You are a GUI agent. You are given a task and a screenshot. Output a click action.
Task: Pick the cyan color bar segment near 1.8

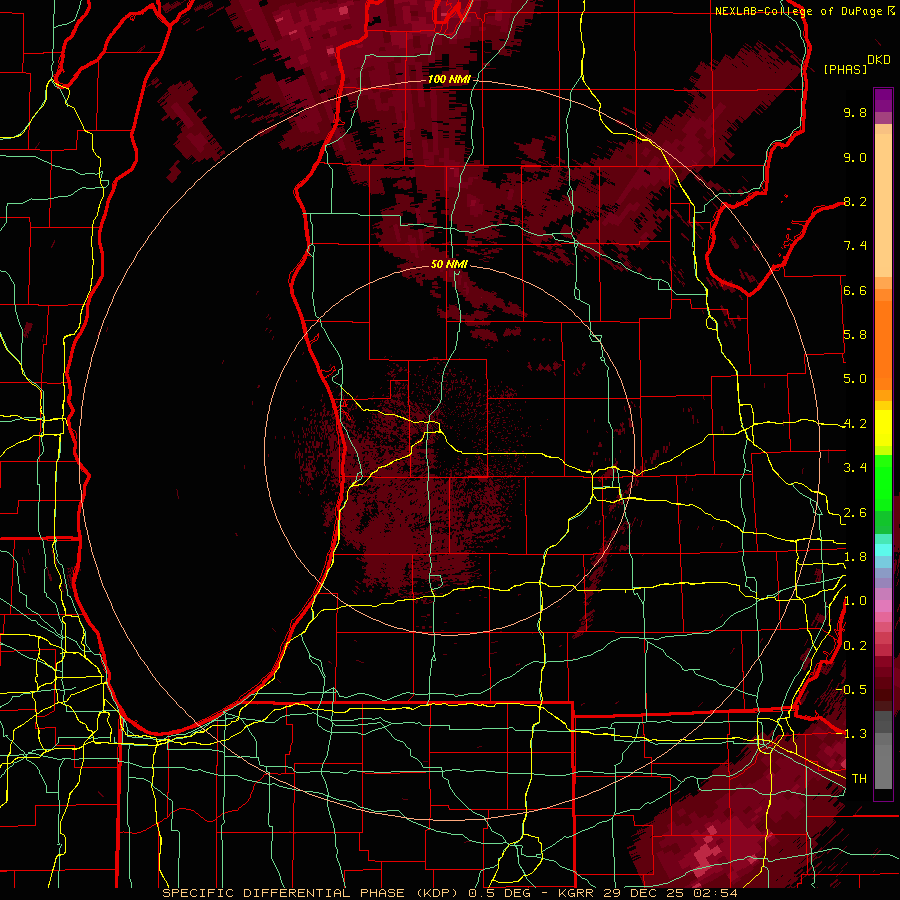point(883,550)
